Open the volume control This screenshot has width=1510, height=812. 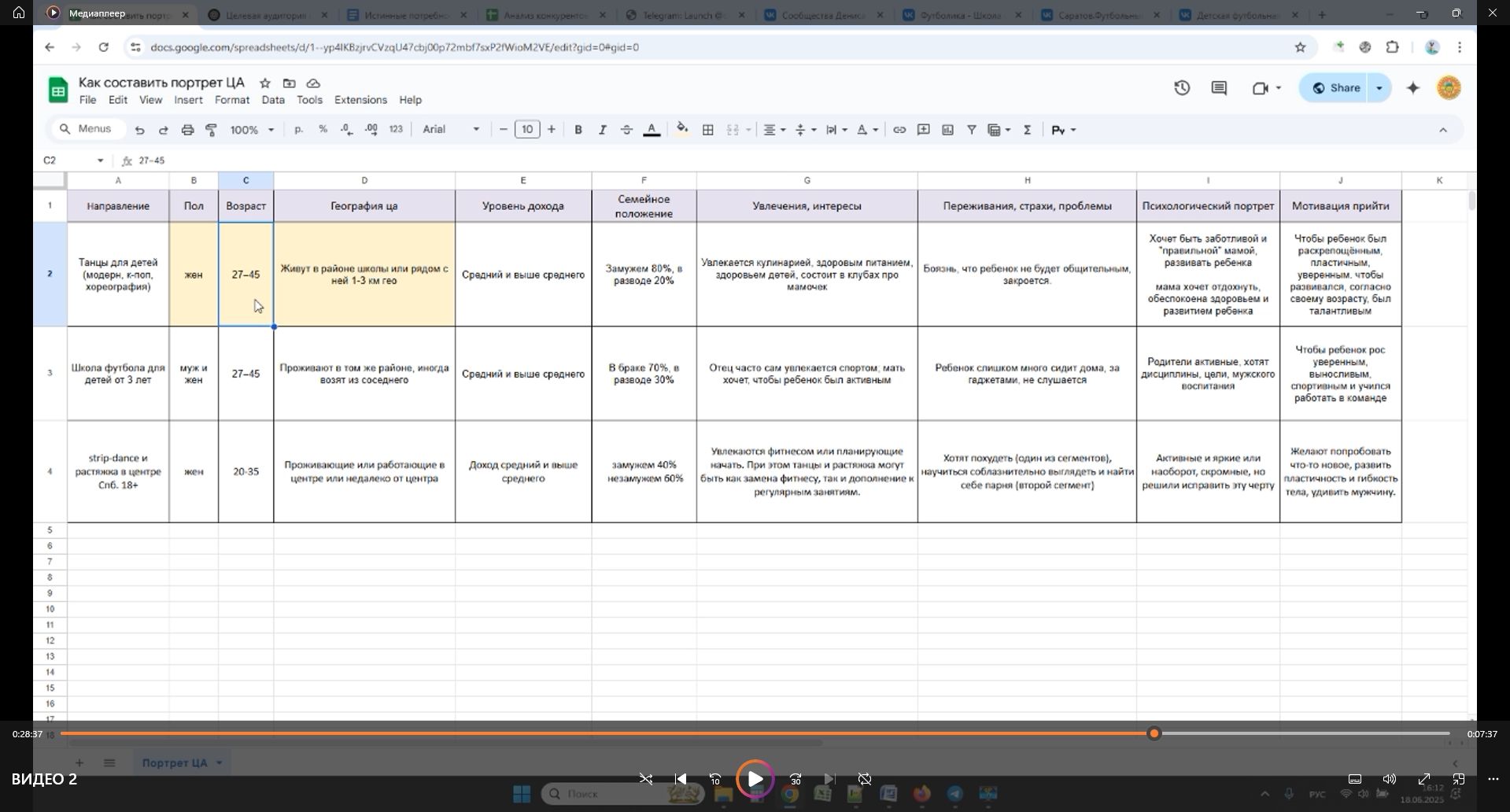(1390, 779)
